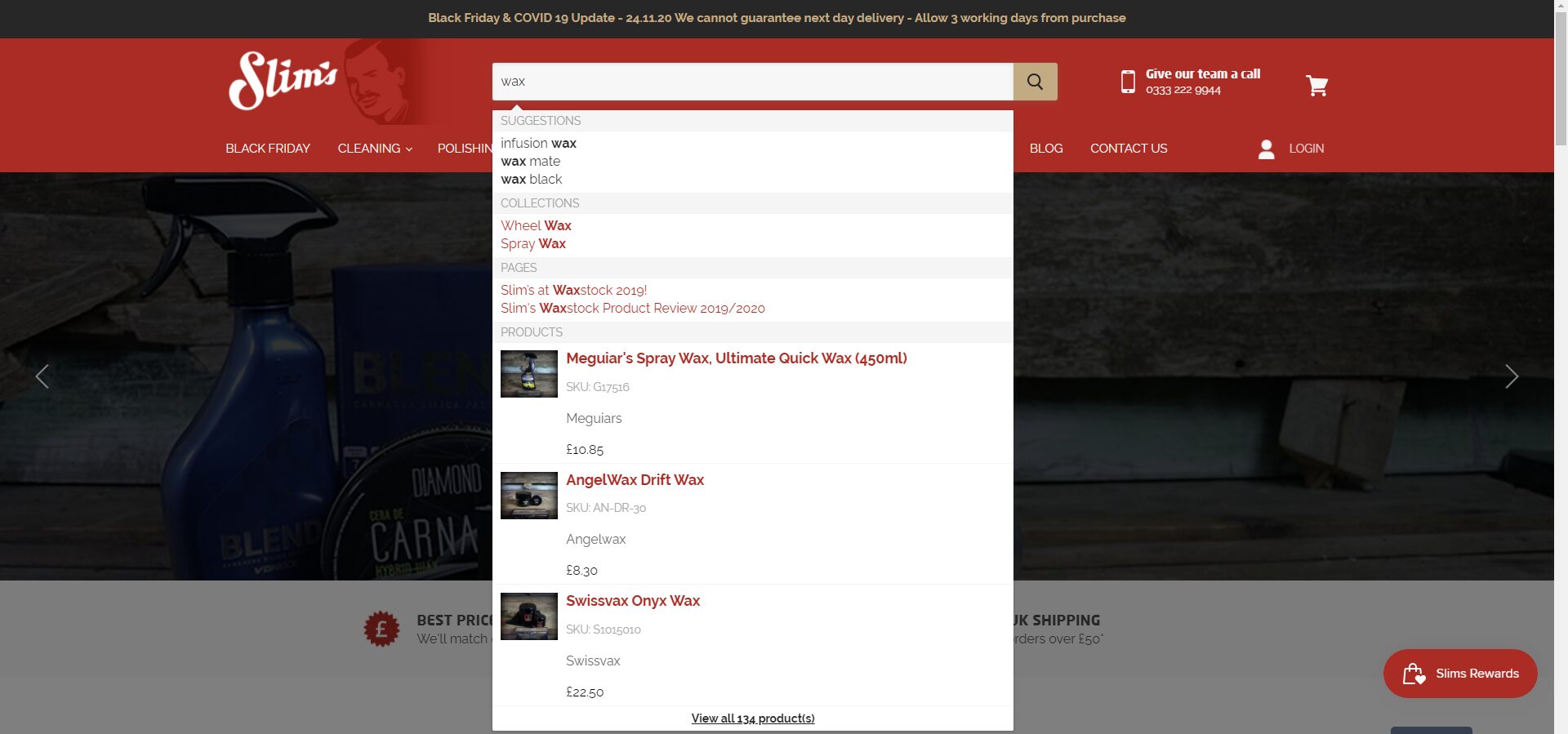Click AngelWax Drift Wax thumbnail
The image size is (1568, 734).
pos(529,496)
